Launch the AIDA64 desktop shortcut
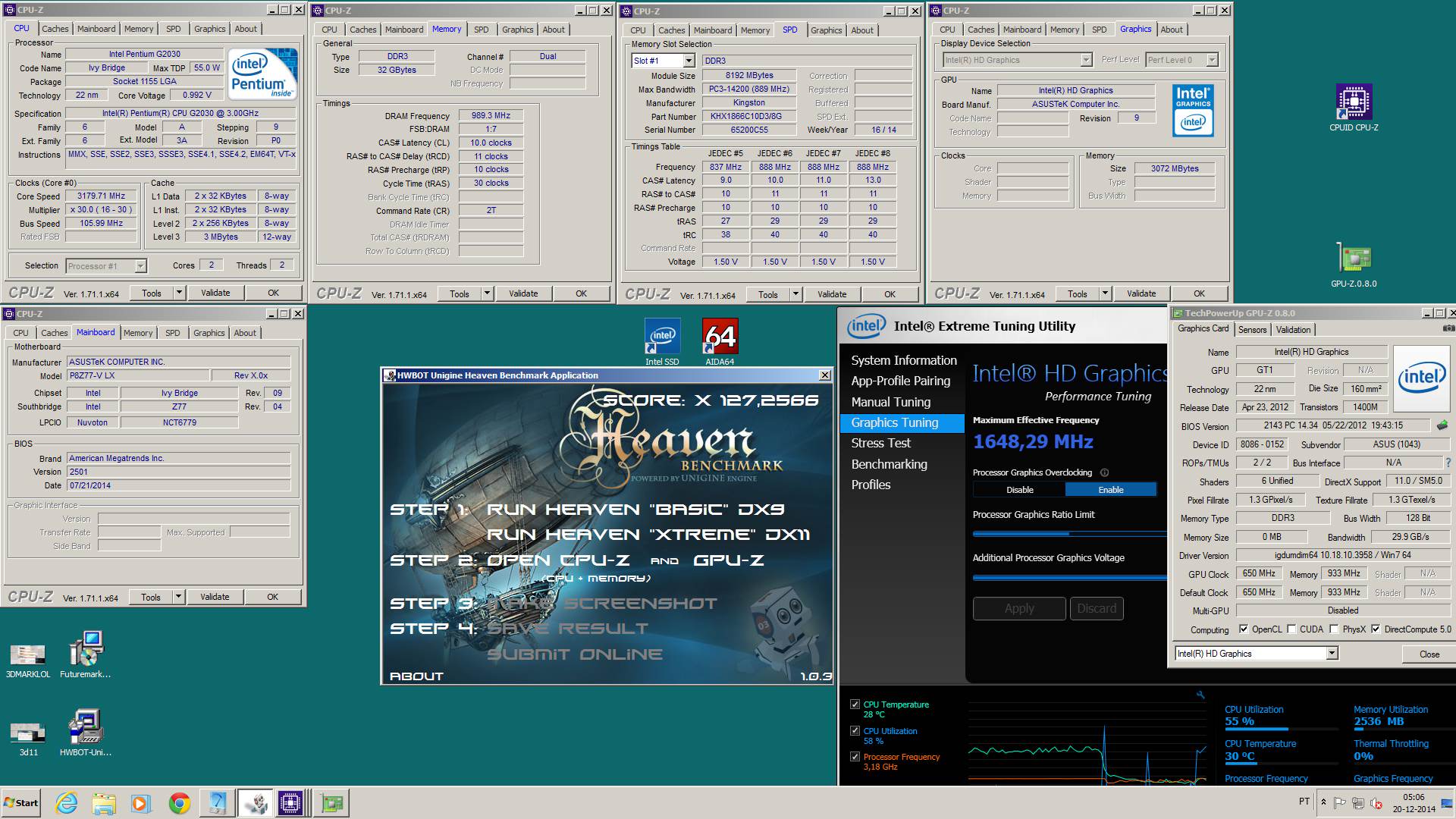This screenshot has width=1456, height=819. coord(720,342)
